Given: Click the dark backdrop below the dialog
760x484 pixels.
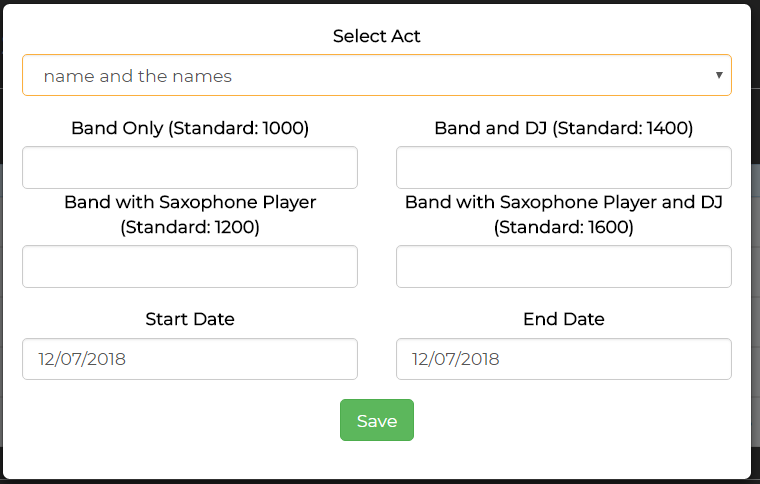Looking at the screenshot, I should (x=380, y=481).
